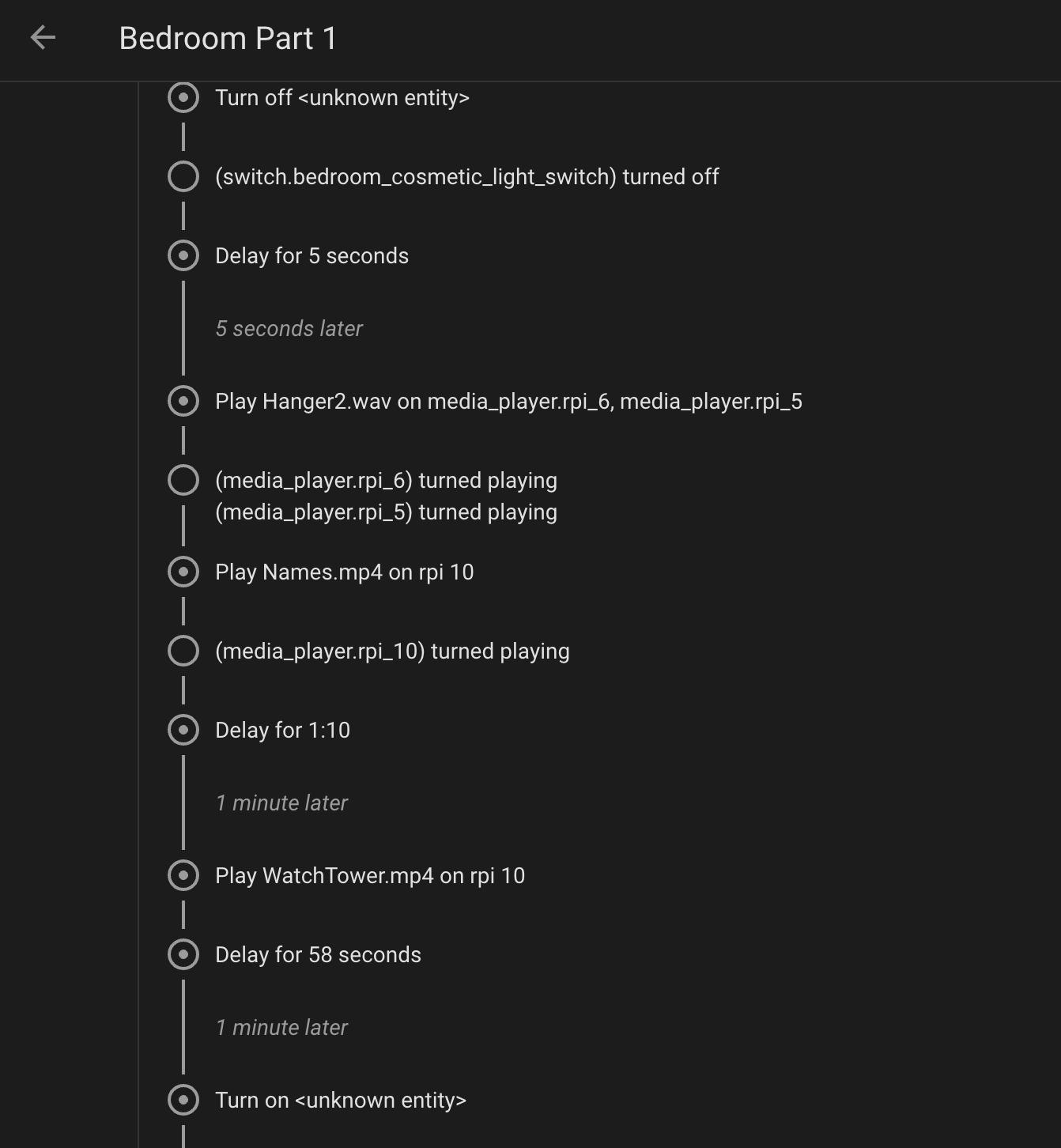The image size is (1061, 1148).
Task: Click the 'Delay for 1:10' step label
Action: point(283,731)
